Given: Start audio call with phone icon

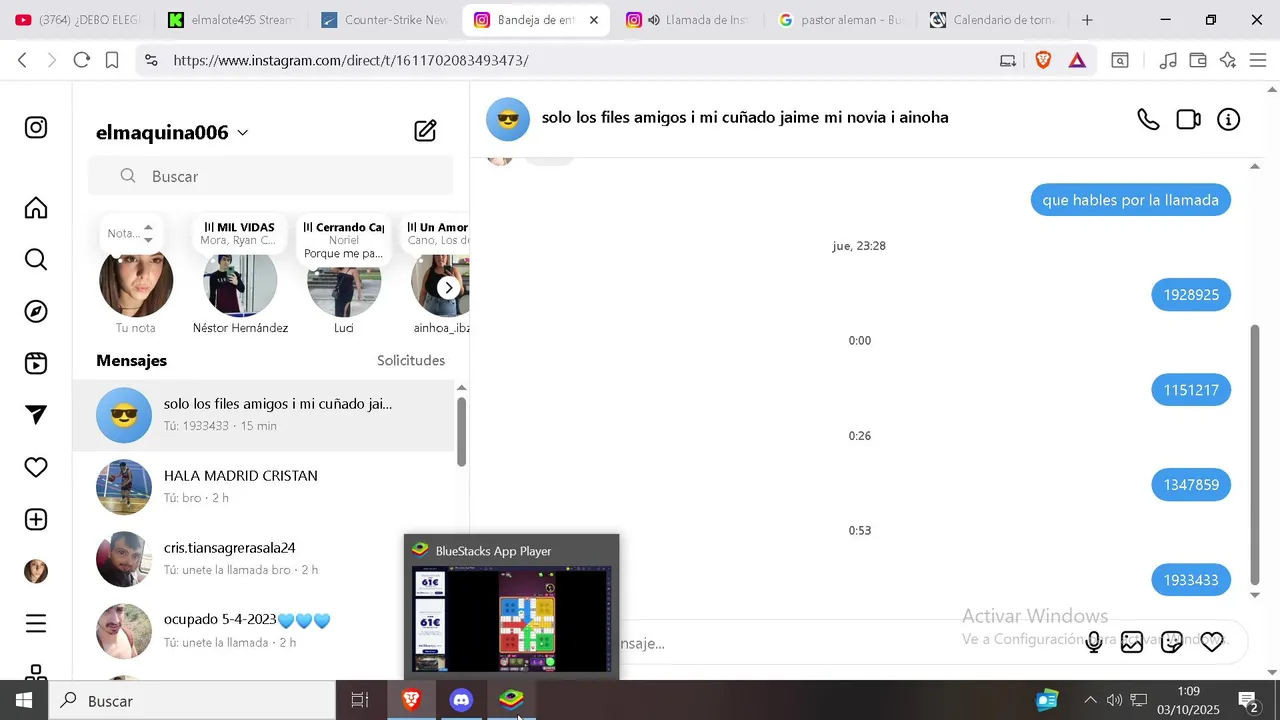Looking at the screenshot, I should [1148, 120].
